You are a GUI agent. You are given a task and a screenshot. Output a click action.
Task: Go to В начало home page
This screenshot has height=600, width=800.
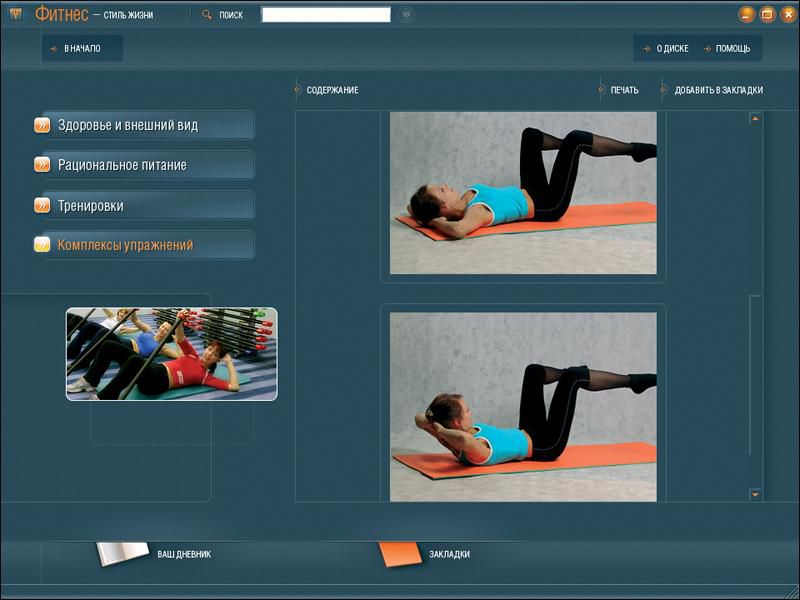(81, 48)
